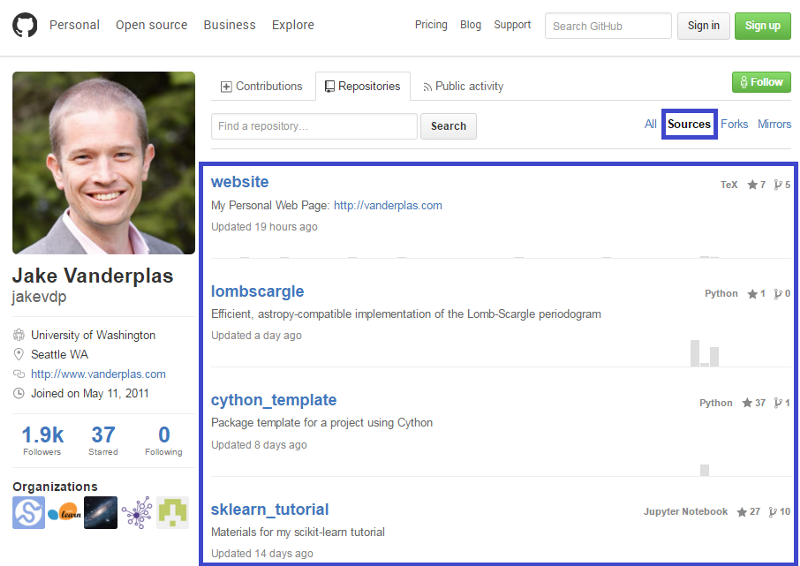
Task: View the 1.9k Followers list
Action: pyautogui.click(x=42, y=440)
